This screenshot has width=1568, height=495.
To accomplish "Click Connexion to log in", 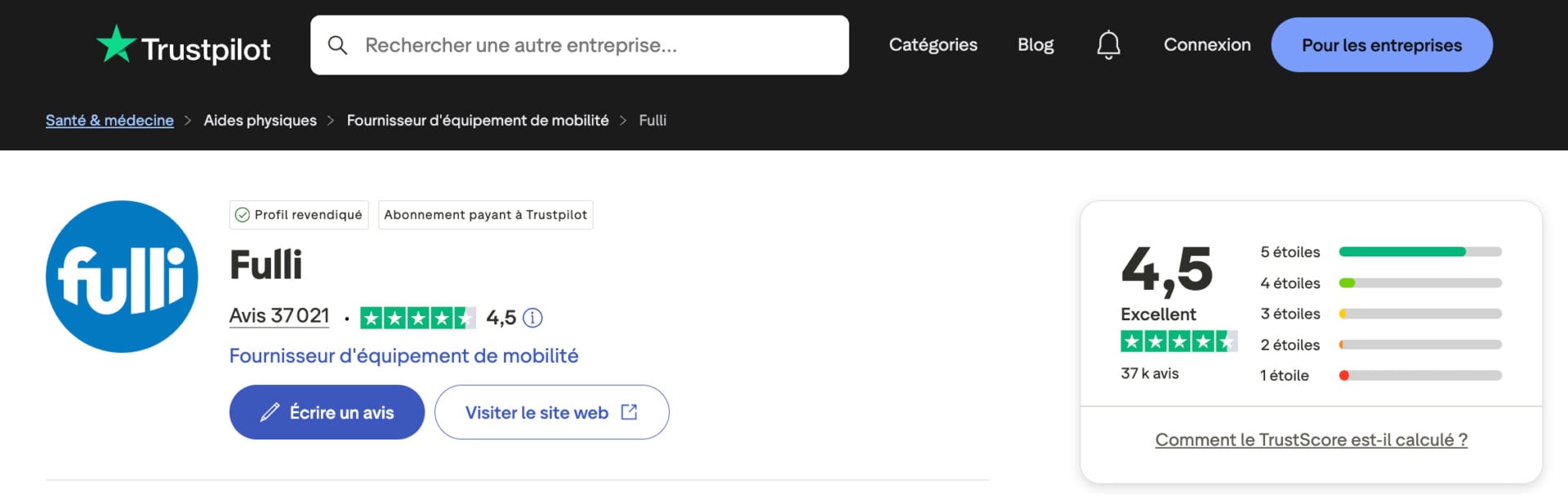I will pos(1207,45).
